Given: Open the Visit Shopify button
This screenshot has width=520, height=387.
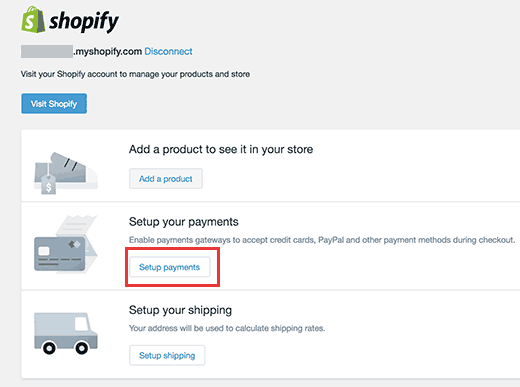Looking at the screenshot, I should click(x=54, y=104).
